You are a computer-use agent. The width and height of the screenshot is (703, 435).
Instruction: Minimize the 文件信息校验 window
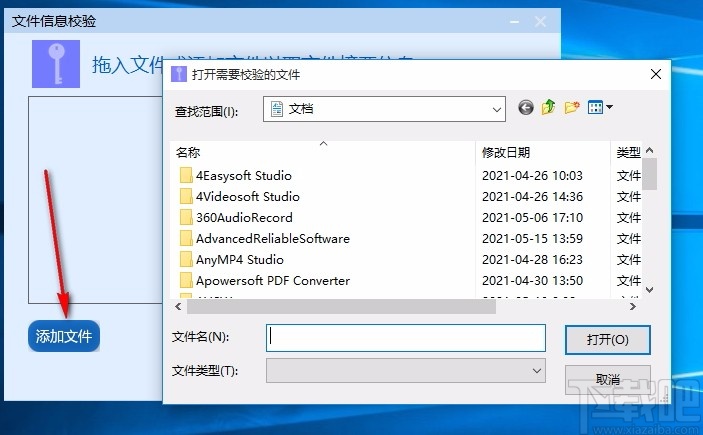coord(514,22)
